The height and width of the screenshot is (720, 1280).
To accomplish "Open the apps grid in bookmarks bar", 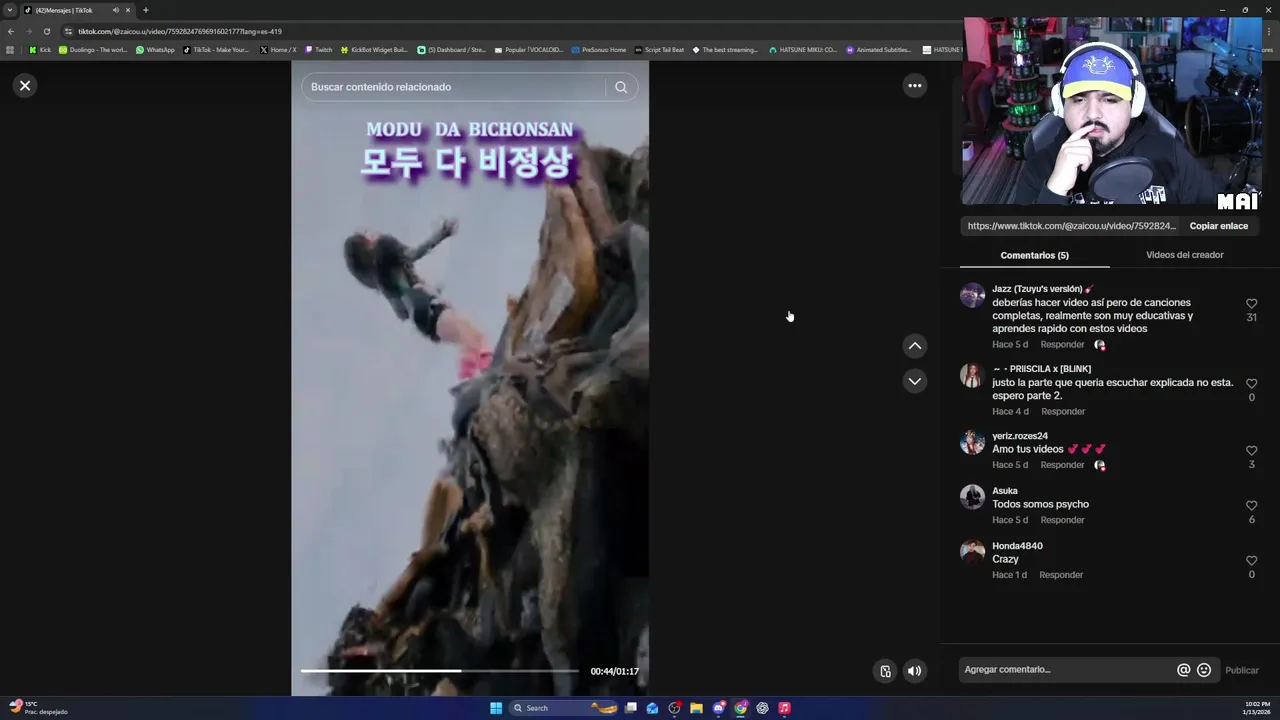I will click(10, 49).
